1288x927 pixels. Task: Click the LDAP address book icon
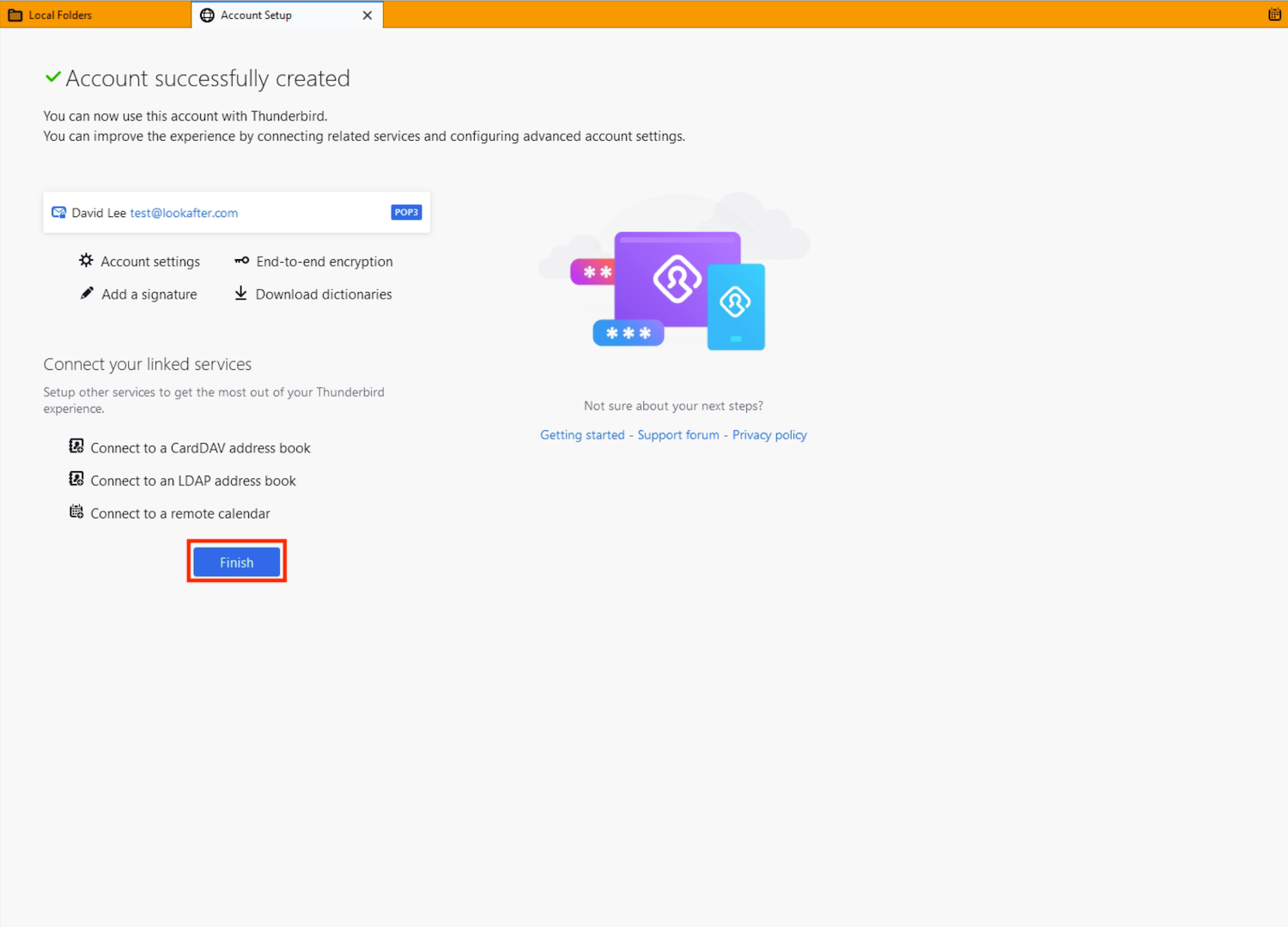tap(76, 479)
